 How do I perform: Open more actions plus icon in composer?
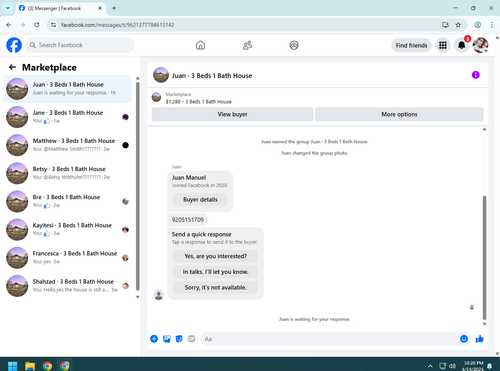tap(154, 339)
